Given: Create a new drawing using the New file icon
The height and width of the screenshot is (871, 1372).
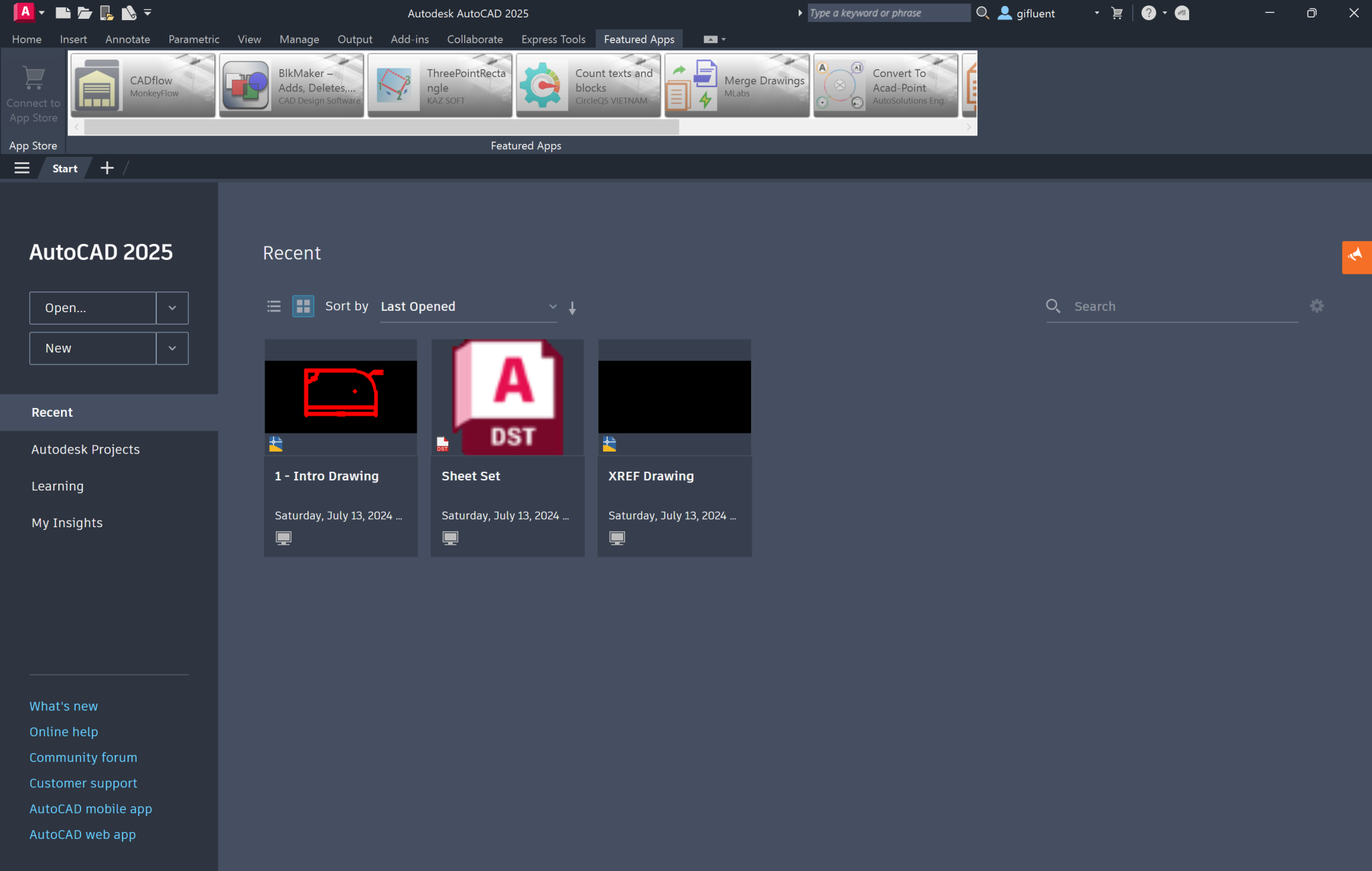Looking at the screenshot, I should pyautogui.click(x=64, y=13).
